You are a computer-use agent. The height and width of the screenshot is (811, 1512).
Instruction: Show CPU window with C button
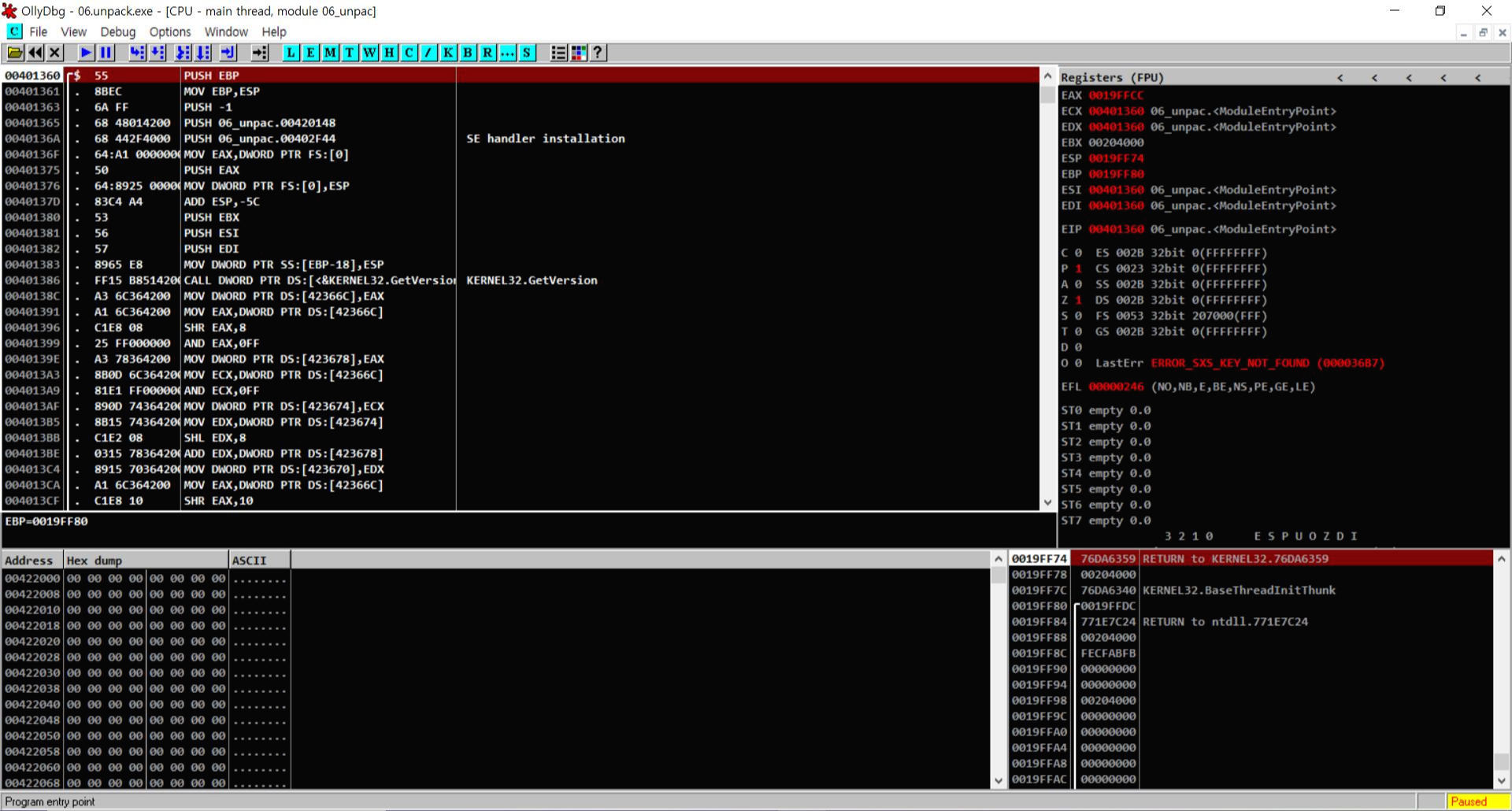click(409, 53)
